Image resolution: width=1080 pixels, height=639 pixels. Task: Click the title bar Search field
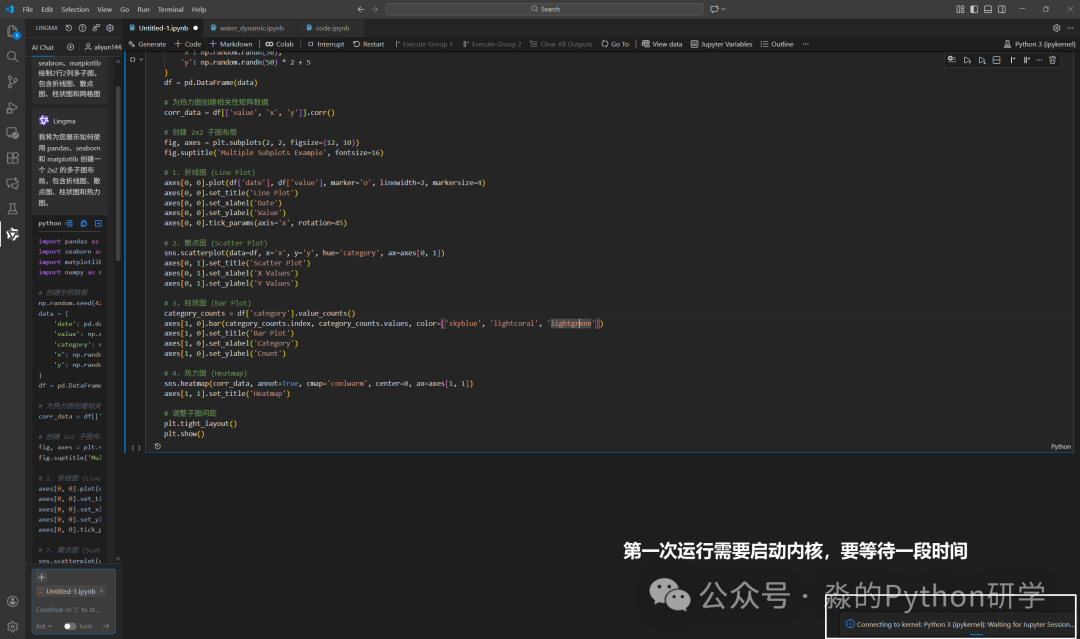[x=544, y=9]
